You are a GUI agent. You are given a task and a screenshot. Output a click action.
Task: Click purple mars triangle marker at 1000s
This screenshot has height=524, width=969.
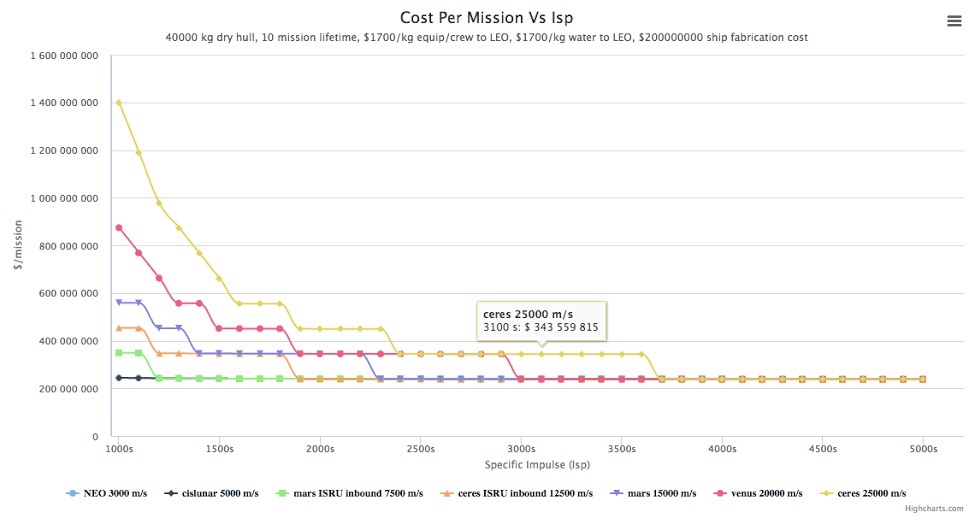click(x=119, y=302)
